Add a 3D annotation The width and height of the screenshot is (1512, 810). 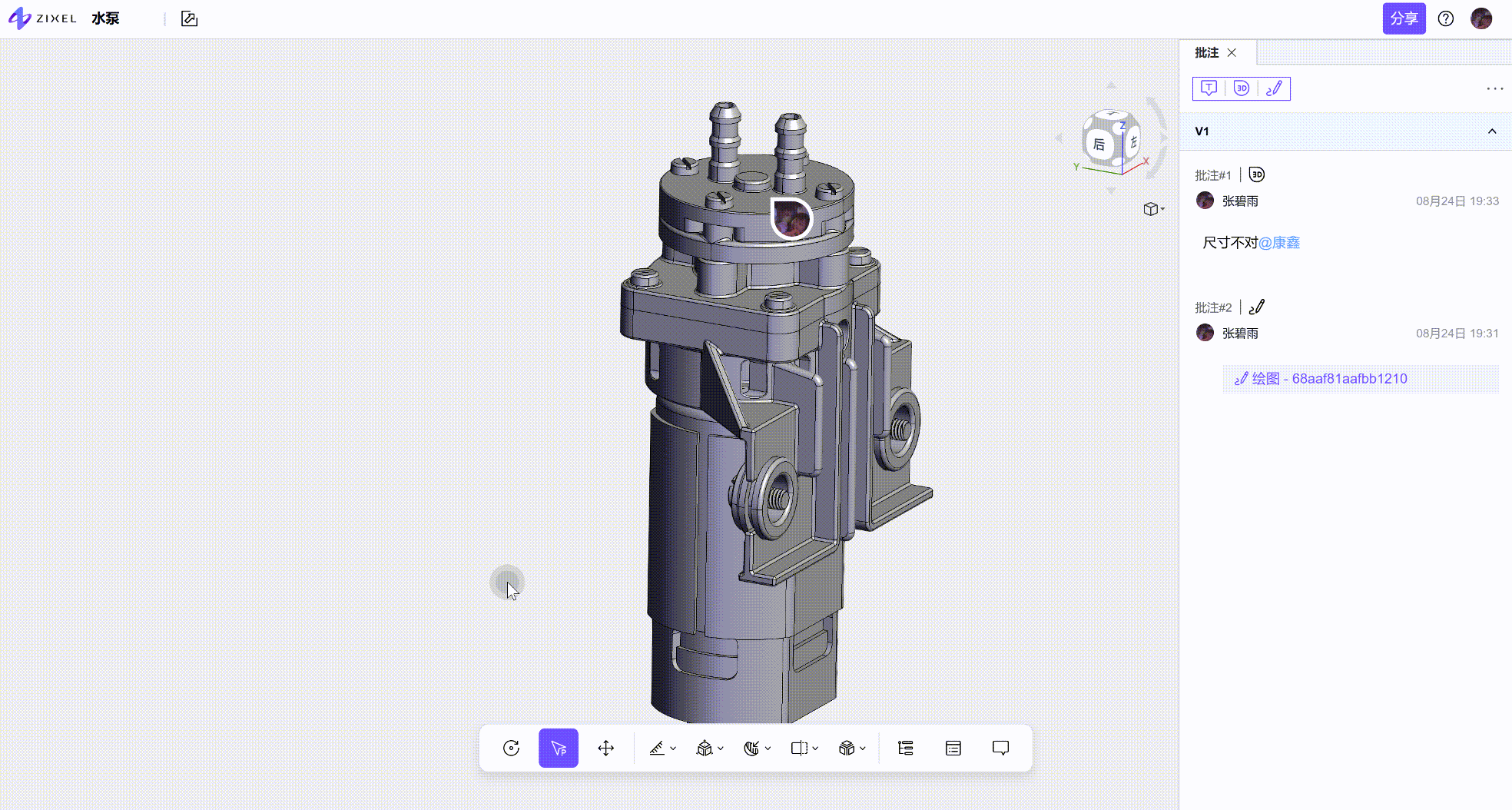(x=1242, y=88)
